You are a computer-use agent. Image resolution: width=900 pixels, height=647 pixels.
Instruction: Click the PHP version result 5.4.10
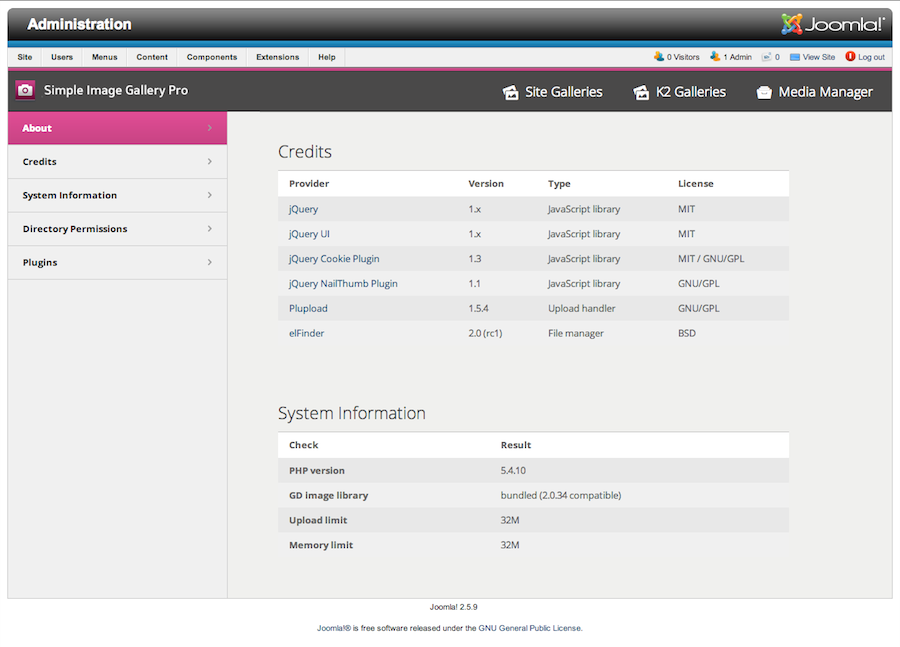click(513, 470)
